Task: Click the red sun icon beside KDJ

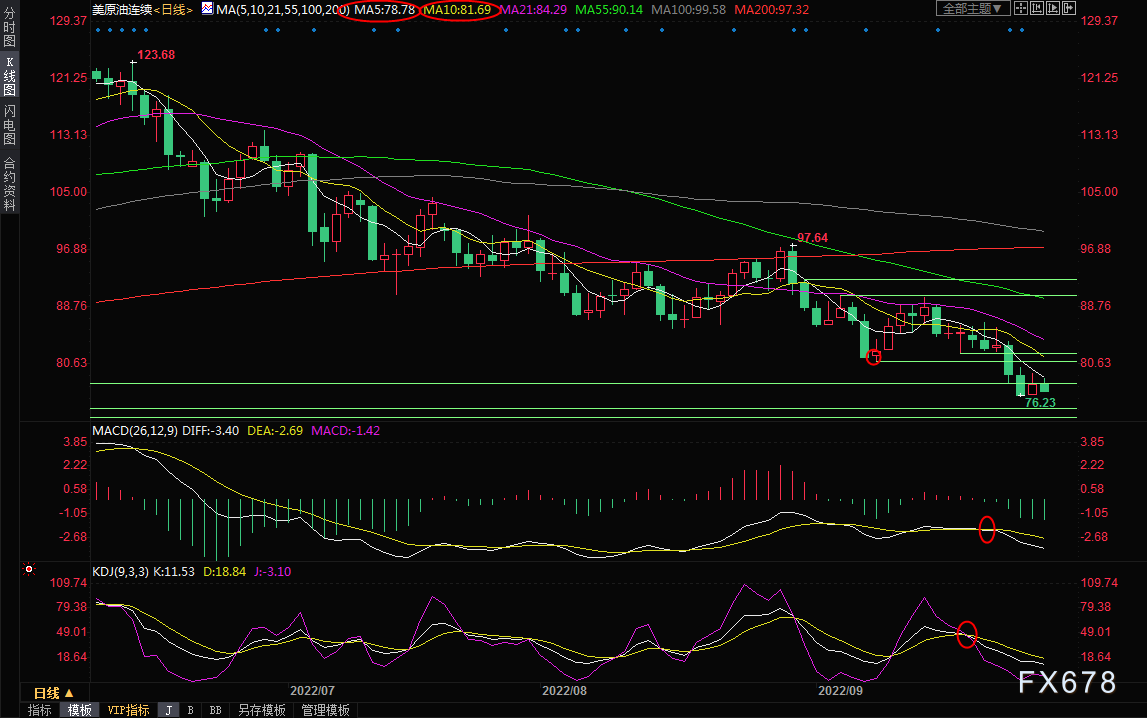Action: [x=29, y=568]
